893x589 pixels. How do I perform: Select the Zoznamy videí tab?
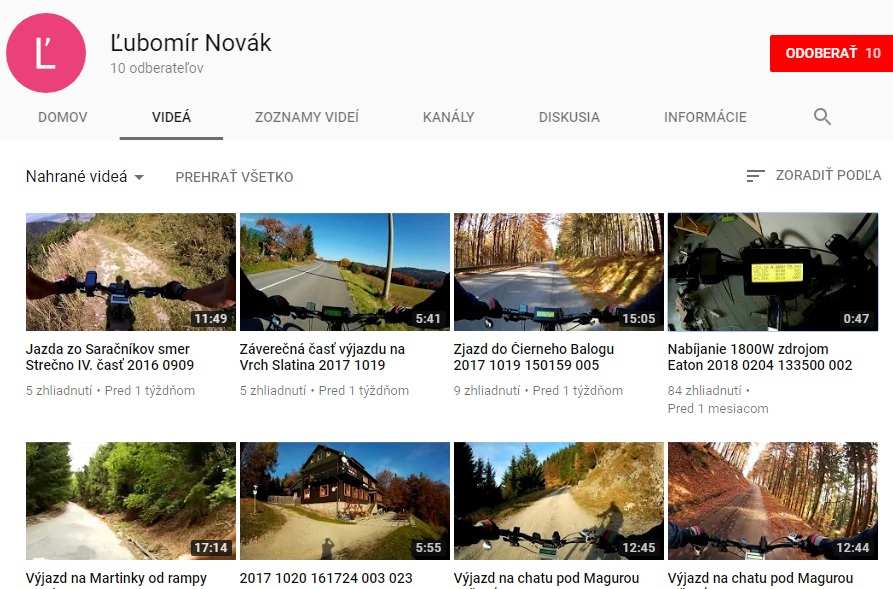tap(307, 117)
